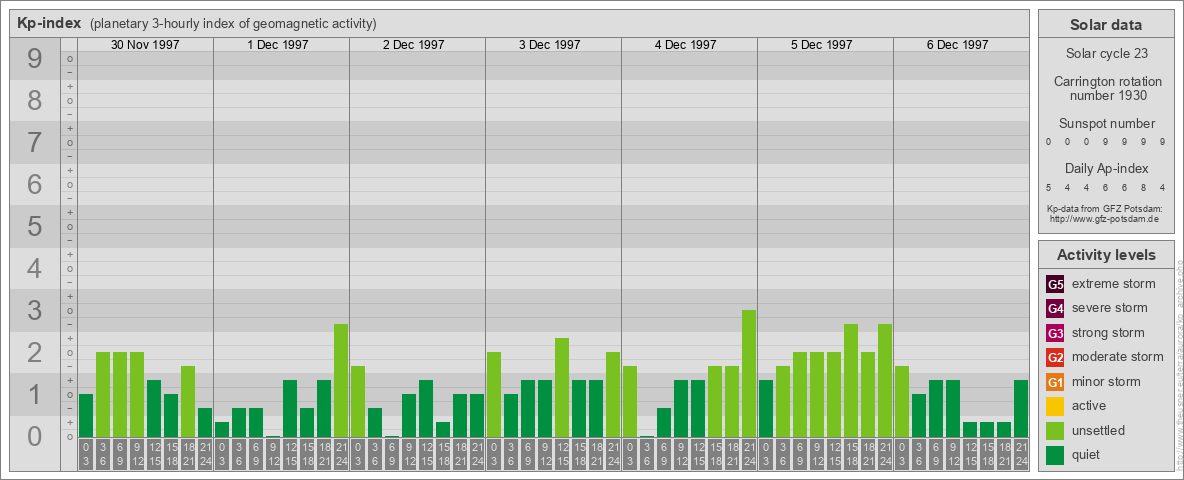Image resolution: width=1184 pixels, height=480 pixels.
Task: Click the 0-3 hour label under 30 Nov
Action: point(86,454)
